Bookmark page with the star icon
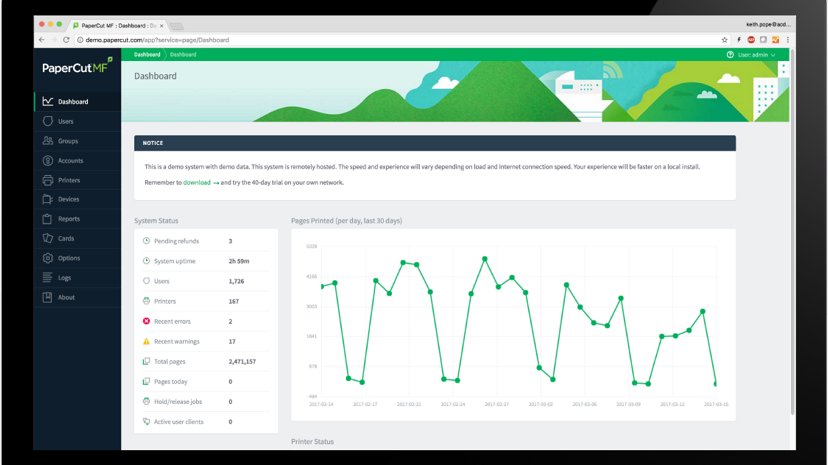The width and height of the screenshot is (828, 465). (x=724, y=40)
